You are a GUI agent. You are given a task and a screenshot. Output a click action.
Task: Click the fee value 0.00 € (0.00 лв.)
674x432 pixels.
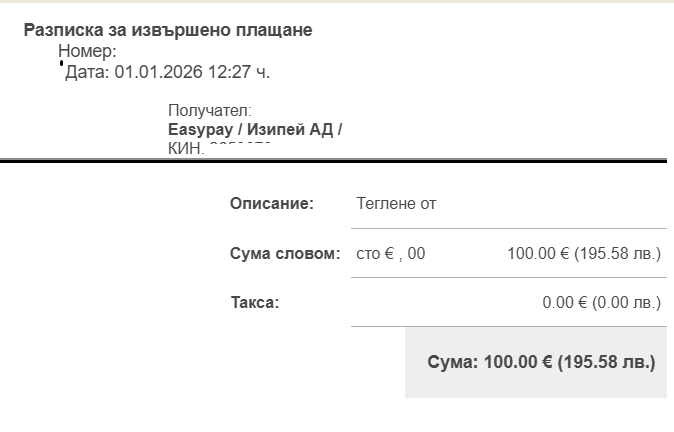[601, 302]
